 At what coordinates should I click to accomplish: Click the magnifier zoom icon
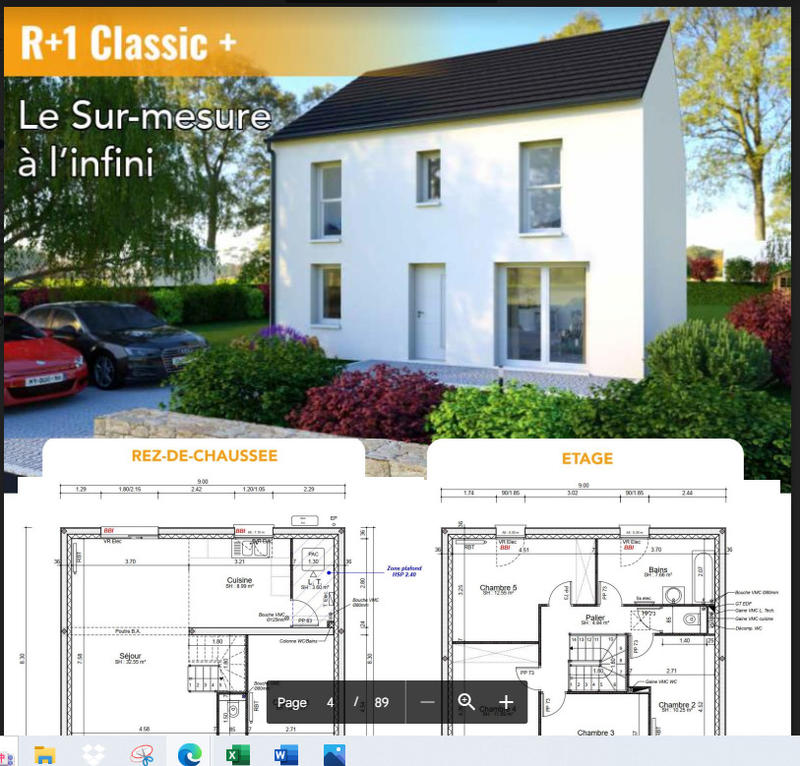coord(466,702)
